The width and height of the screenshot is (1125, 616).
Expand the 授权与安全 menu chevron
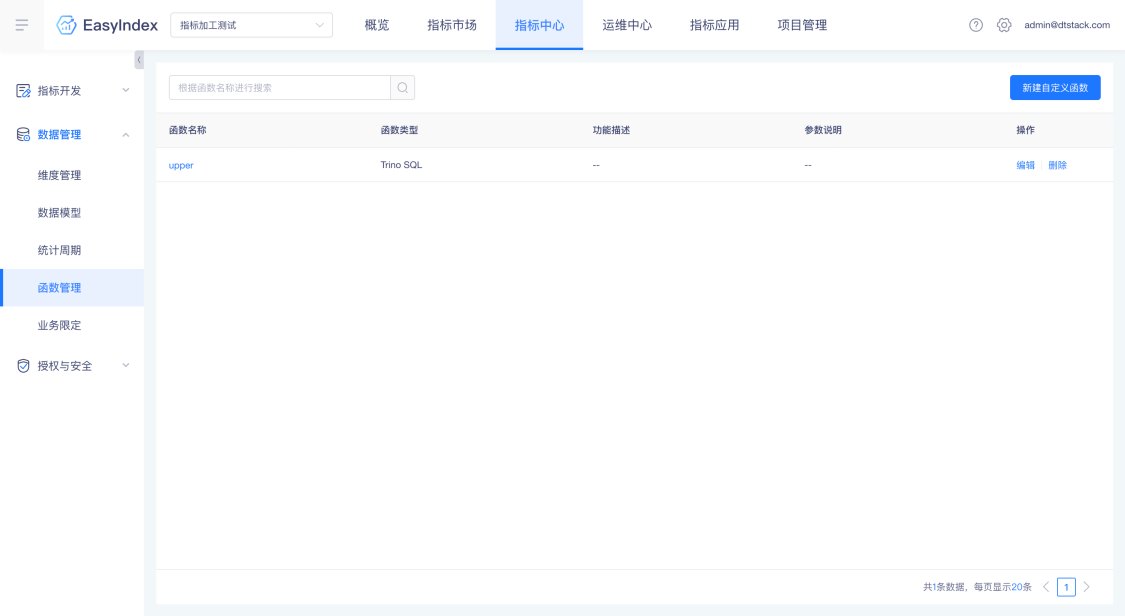pos(126,366)
